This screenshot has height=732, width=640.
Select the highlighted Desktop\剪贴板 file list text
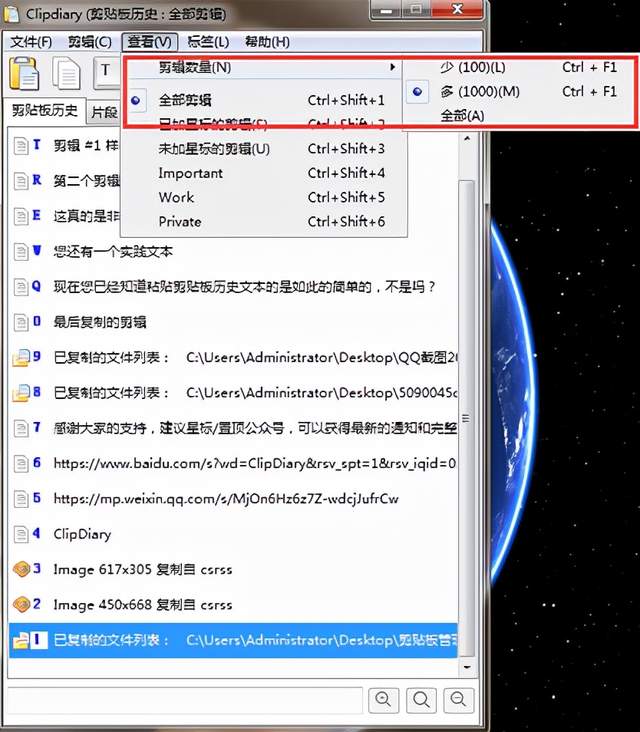255,640
